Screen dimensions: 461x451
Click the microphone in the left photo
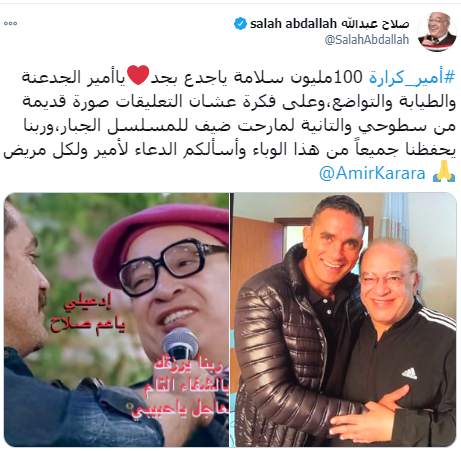click(180, 345)
